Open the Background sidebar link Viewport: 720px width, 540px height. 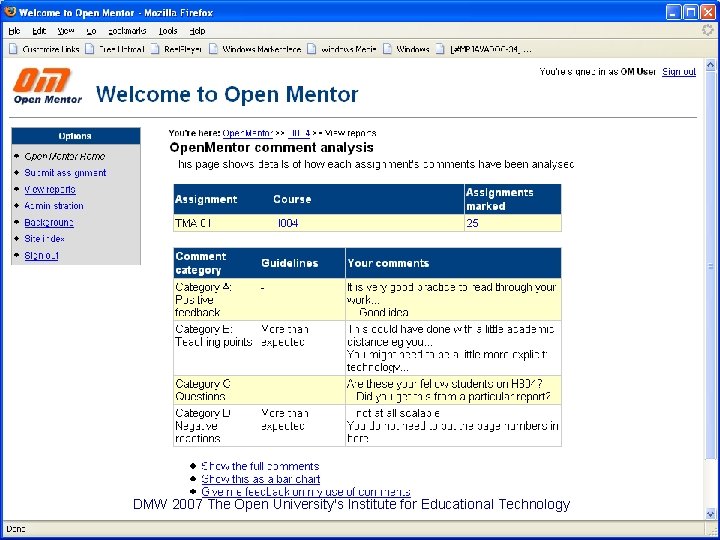pyautogui.click(x=49, y=222)
